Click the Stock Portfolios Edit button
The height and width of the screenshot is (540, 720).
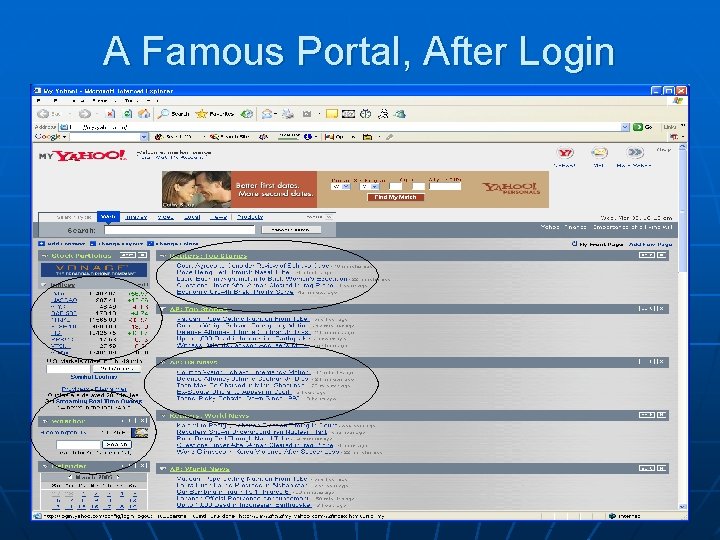click(128, 255)
